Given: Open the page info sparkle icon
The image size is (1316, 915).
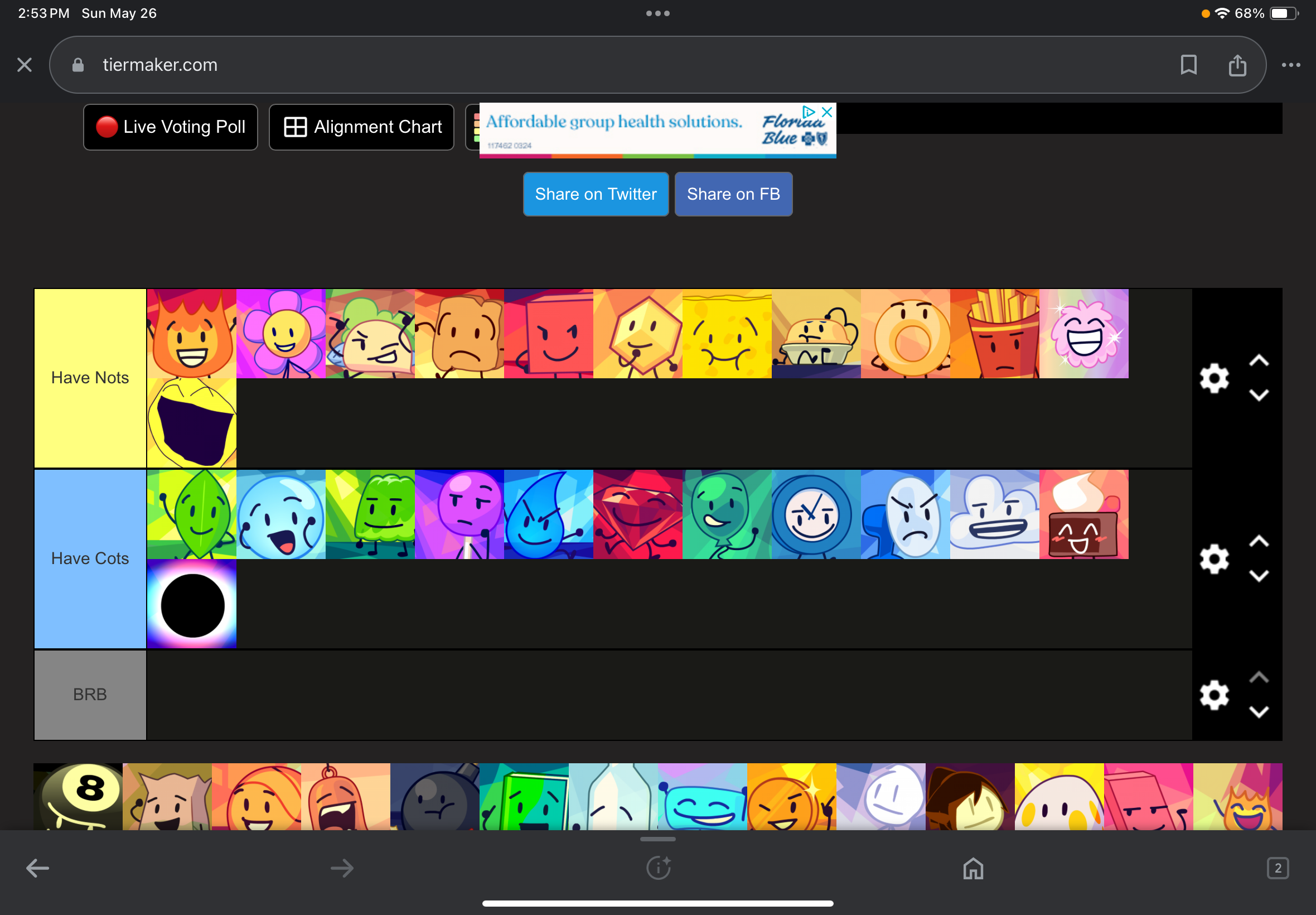Looking at the screenshot, I should [x=659, y=868].
